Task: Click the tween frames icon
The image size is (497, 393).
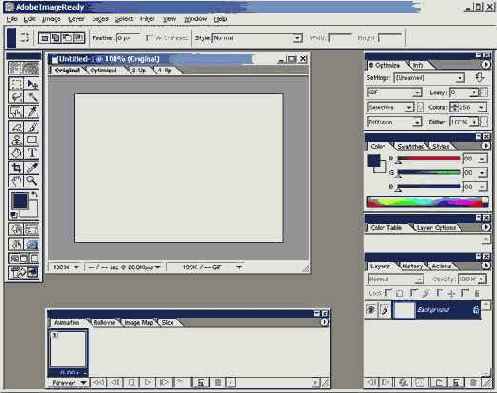Action: click(x=180, y=382)
